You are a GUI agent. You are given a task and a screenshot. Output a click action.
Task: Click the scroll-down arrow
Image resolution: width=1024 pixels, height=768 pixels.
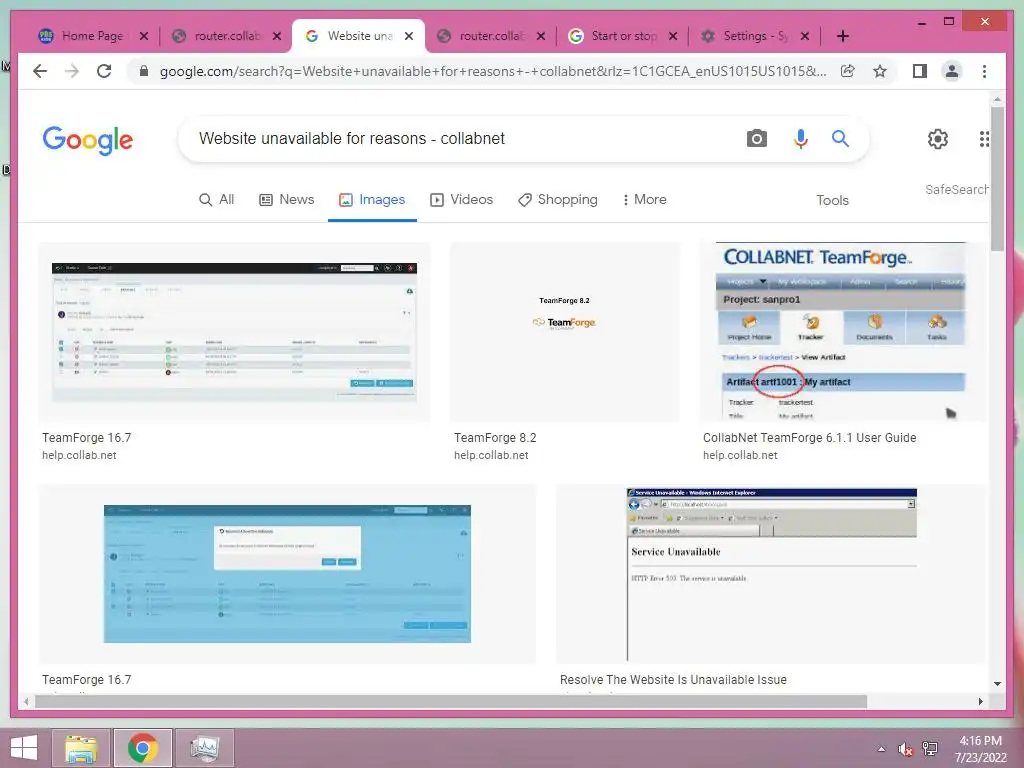click(x=997, y=684)
